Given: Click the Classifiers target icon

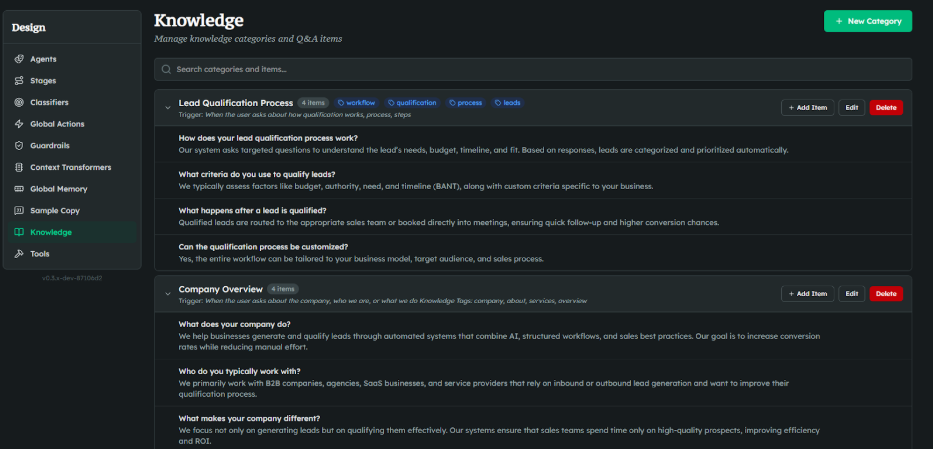Looking at the screenshot, I should (x=20, y=102).
